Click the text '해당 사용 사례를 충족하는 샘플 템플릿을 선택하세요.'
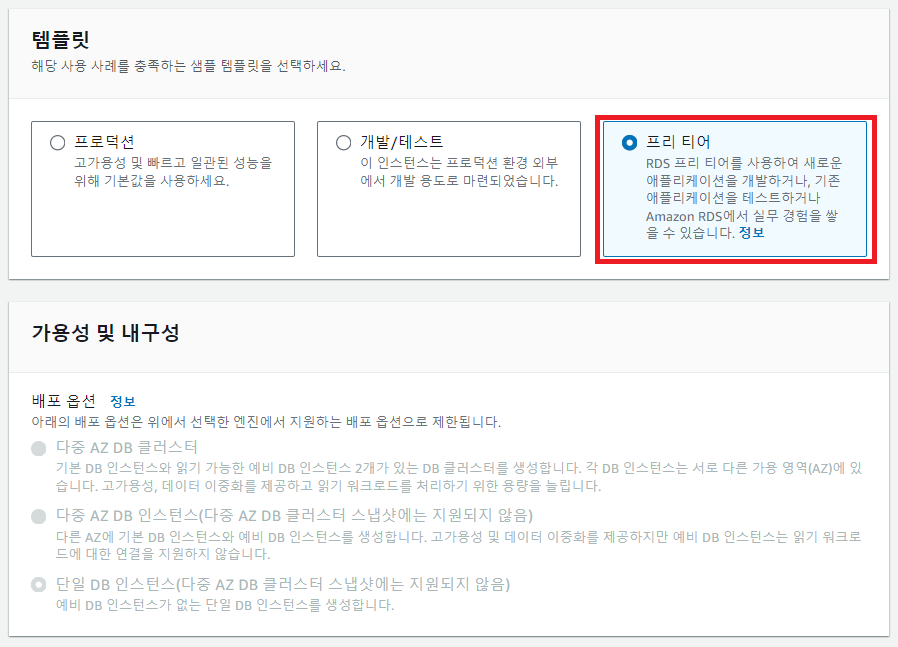 (x=188, y=66)
